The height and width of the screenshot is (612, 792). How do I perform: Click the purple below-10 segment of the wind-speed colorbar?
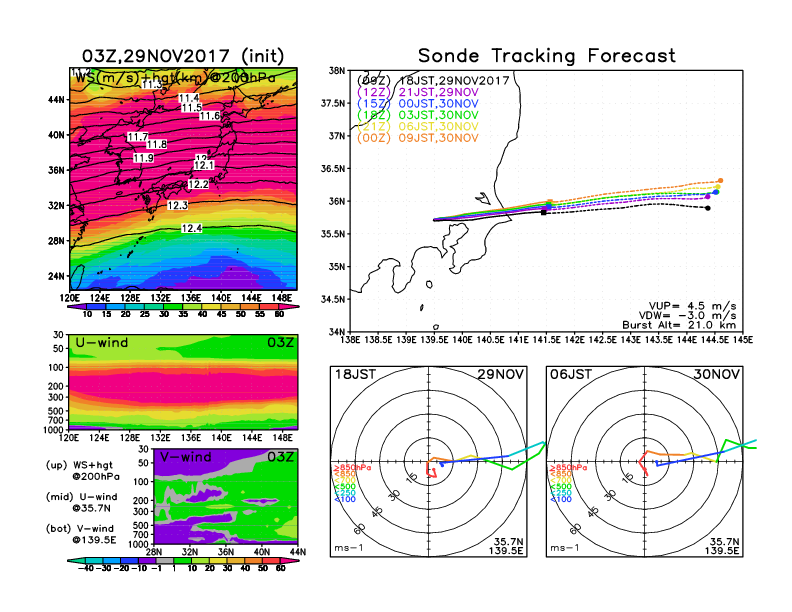point(76,307)
